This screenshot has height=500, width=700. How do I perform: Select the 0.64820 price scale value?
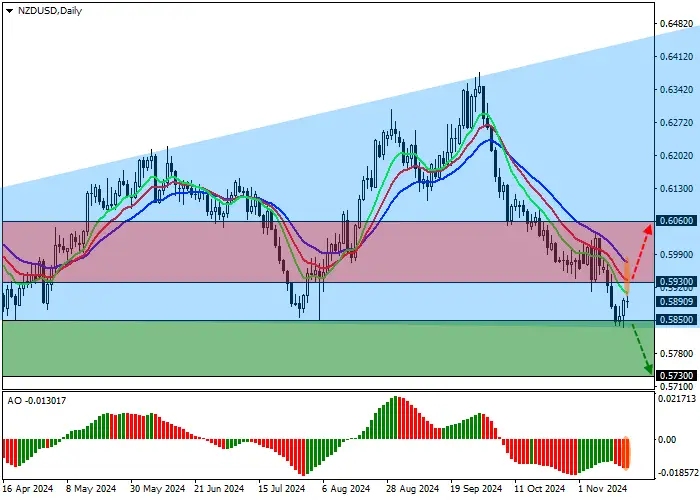(676, 24)
